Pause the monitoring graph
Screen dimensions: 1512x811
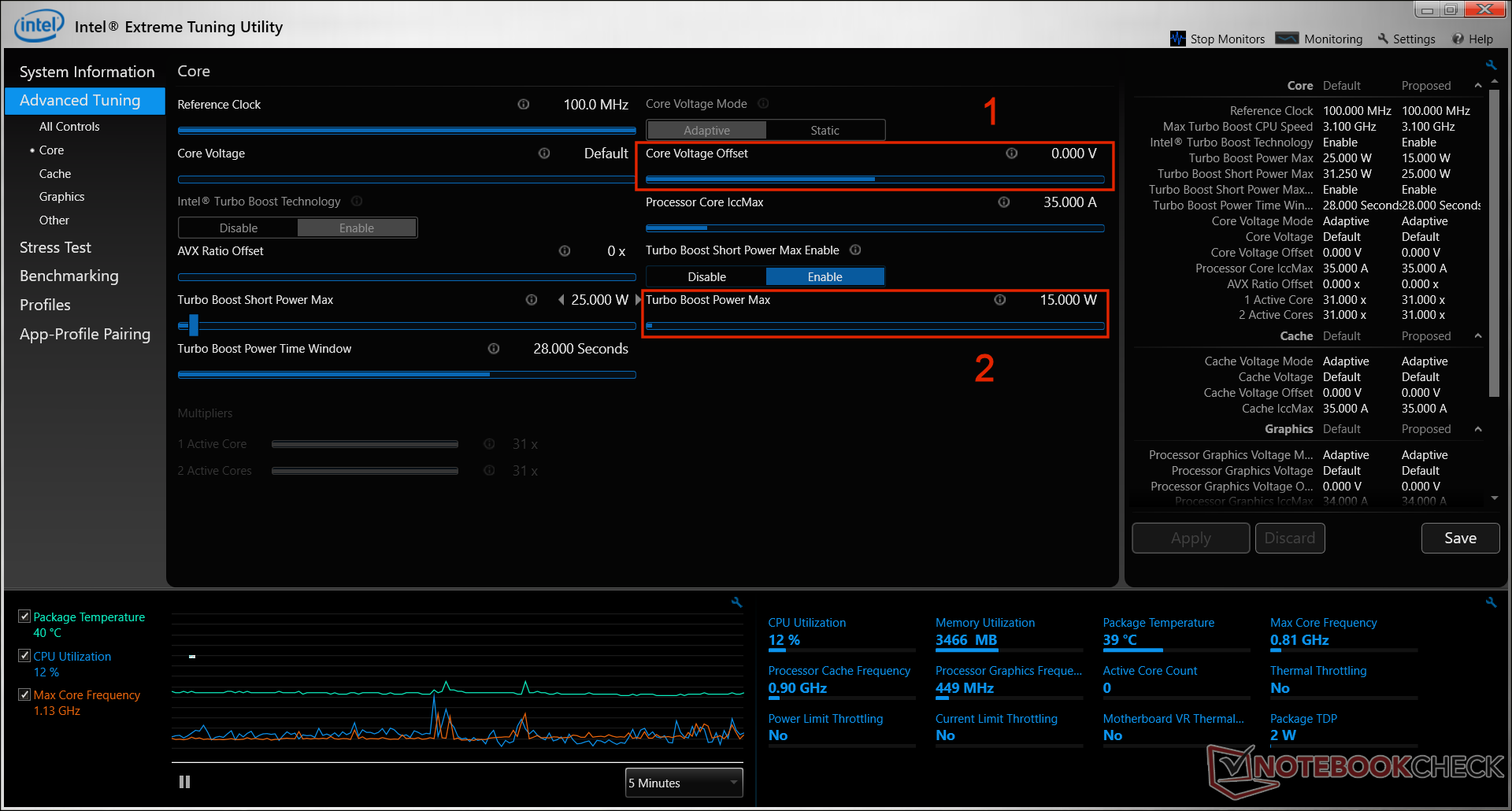[x=184, y=782]
